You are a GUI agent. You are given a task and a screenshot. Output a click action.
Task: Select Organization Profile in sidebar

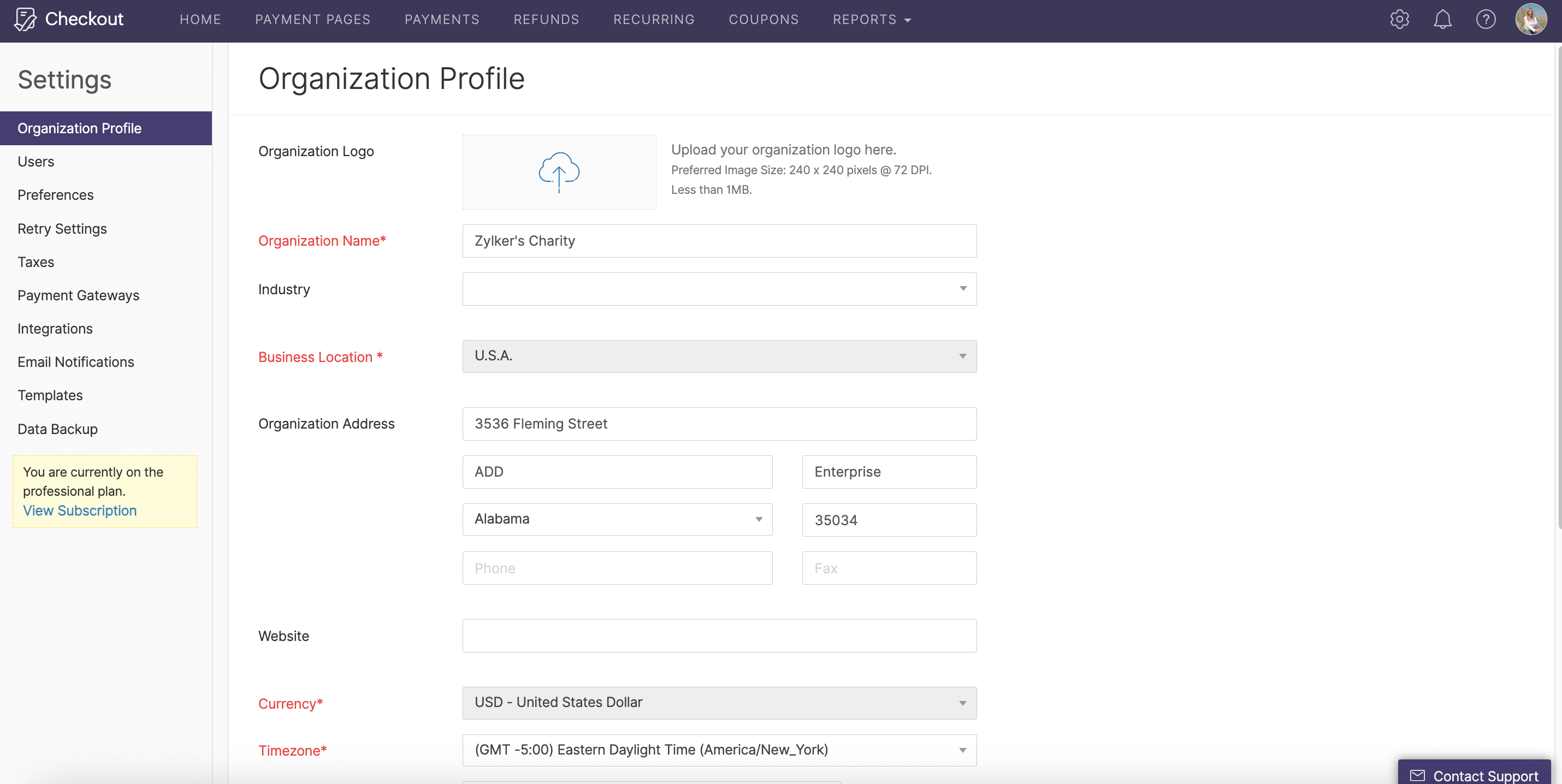tap(106, 128)
